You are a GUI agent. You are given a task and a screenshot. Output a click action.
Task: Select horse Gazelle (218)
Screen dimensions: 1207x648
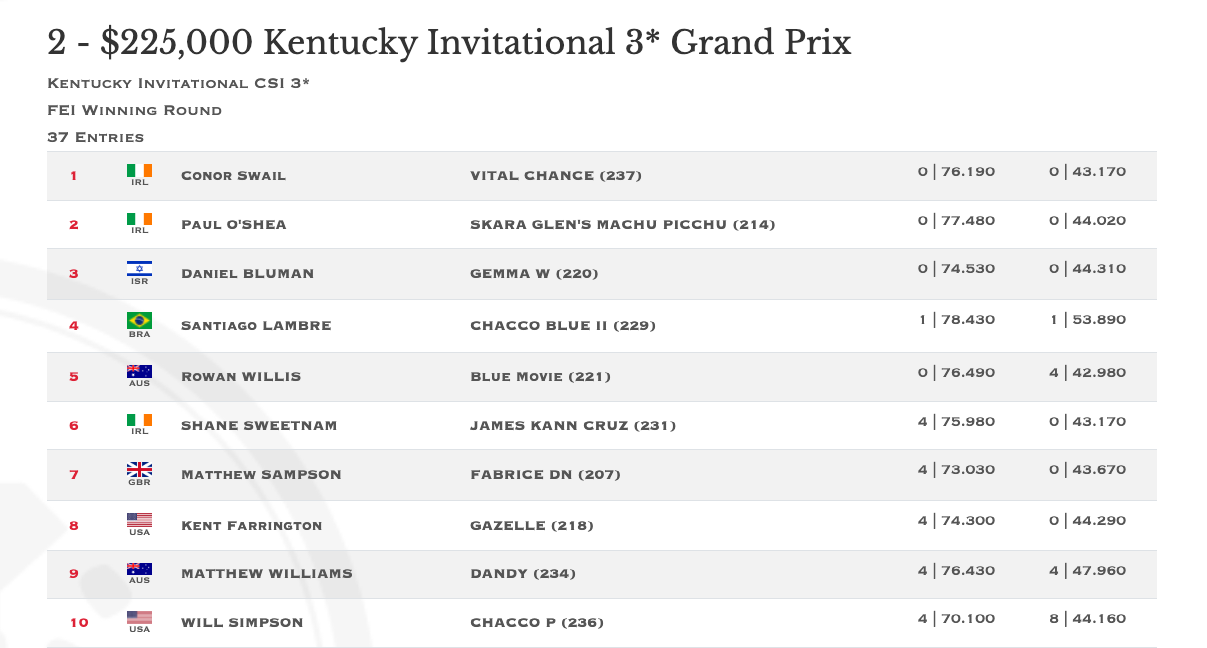click(532, 526)
